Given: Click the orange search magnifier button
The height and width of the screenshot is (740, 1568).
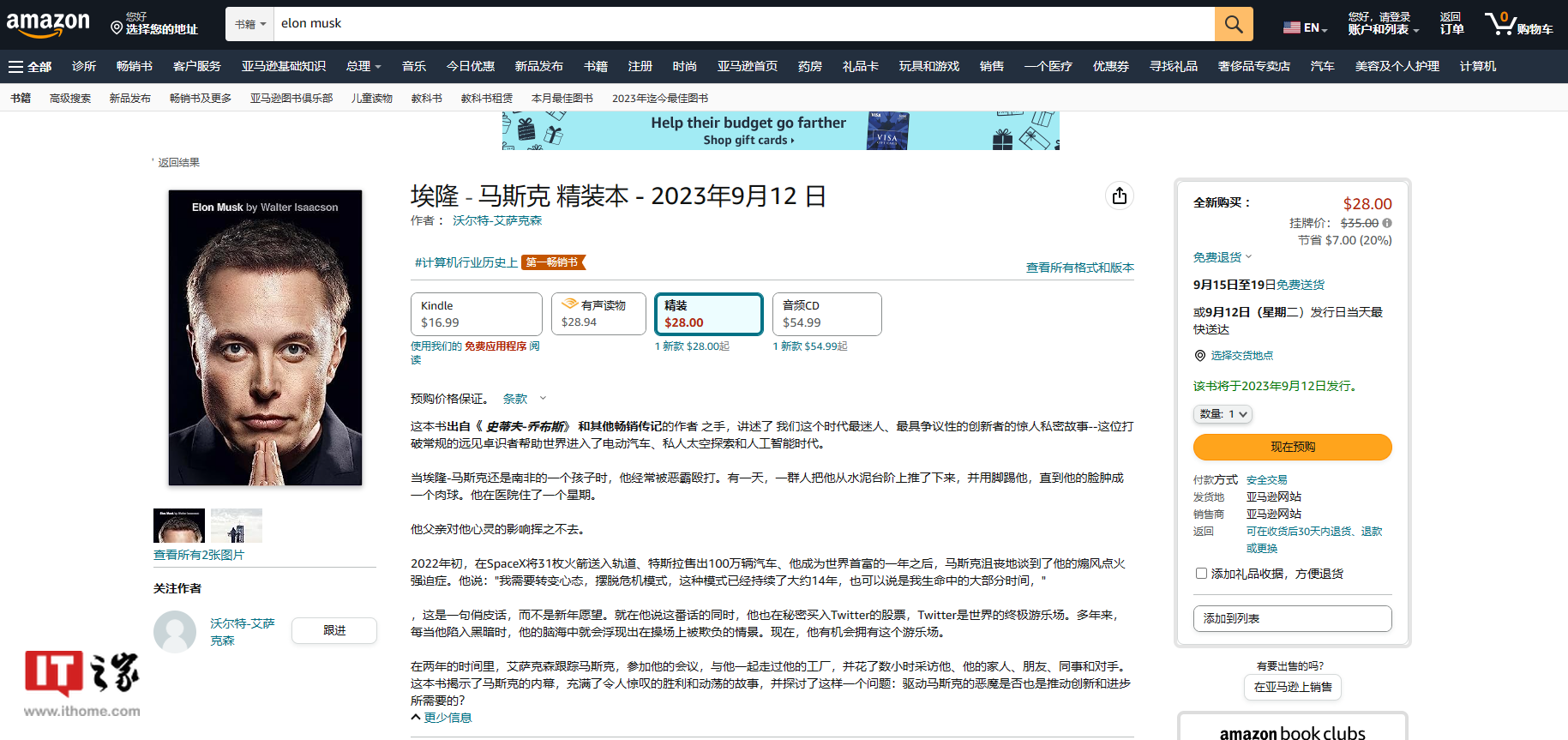Looking at the screenshot, I should click(x=1234, y=24).
